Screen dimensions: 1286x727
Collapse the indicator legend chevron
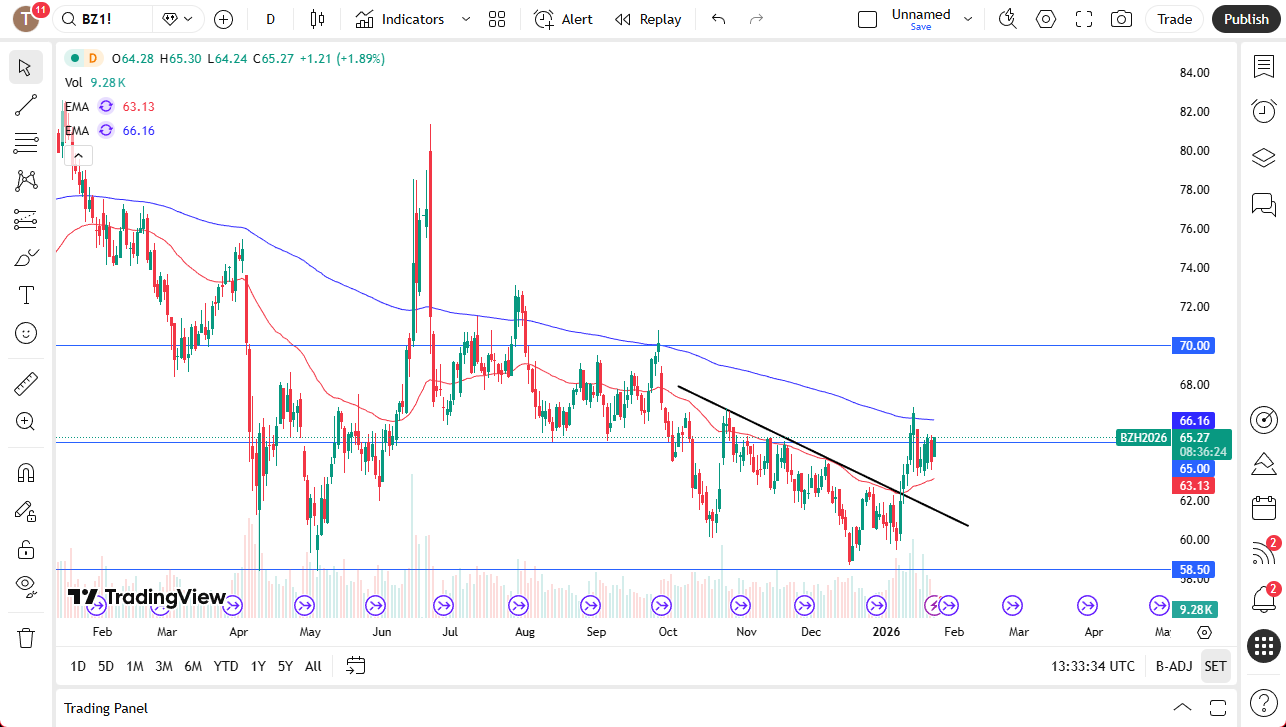(x=79, y=155)
